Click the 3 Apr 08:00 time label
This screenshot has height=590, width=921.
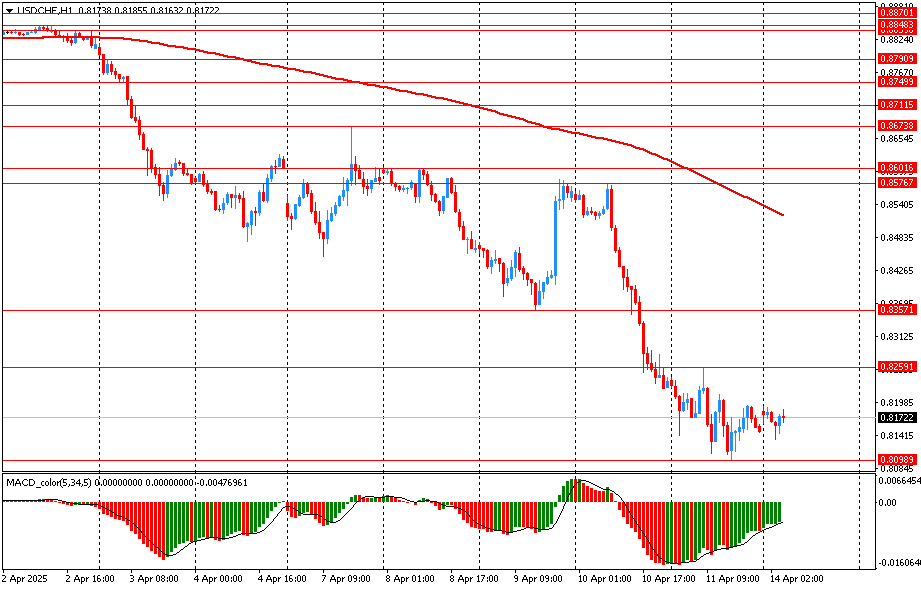click(156, 578)
